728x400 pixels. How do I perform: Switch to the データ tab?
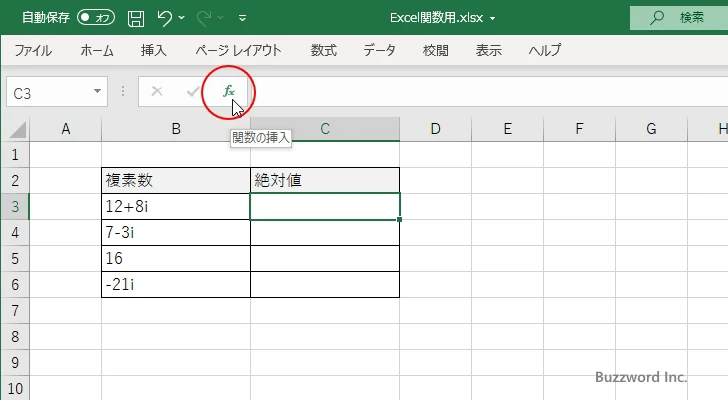pyautogui.click(x=379, y=50)
